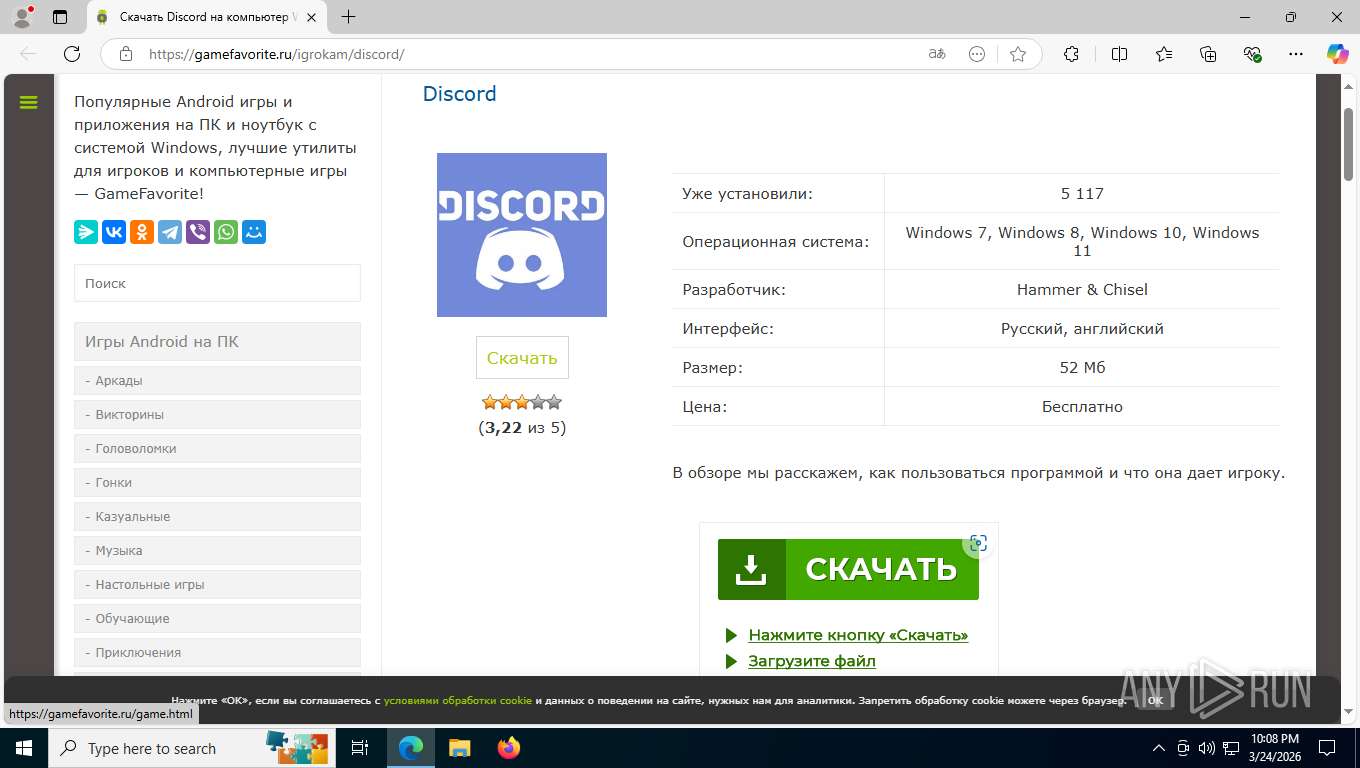This screenshot has width=1360, height=768.
Task: Close the Discord download tab
Action: tap(312, 17)
